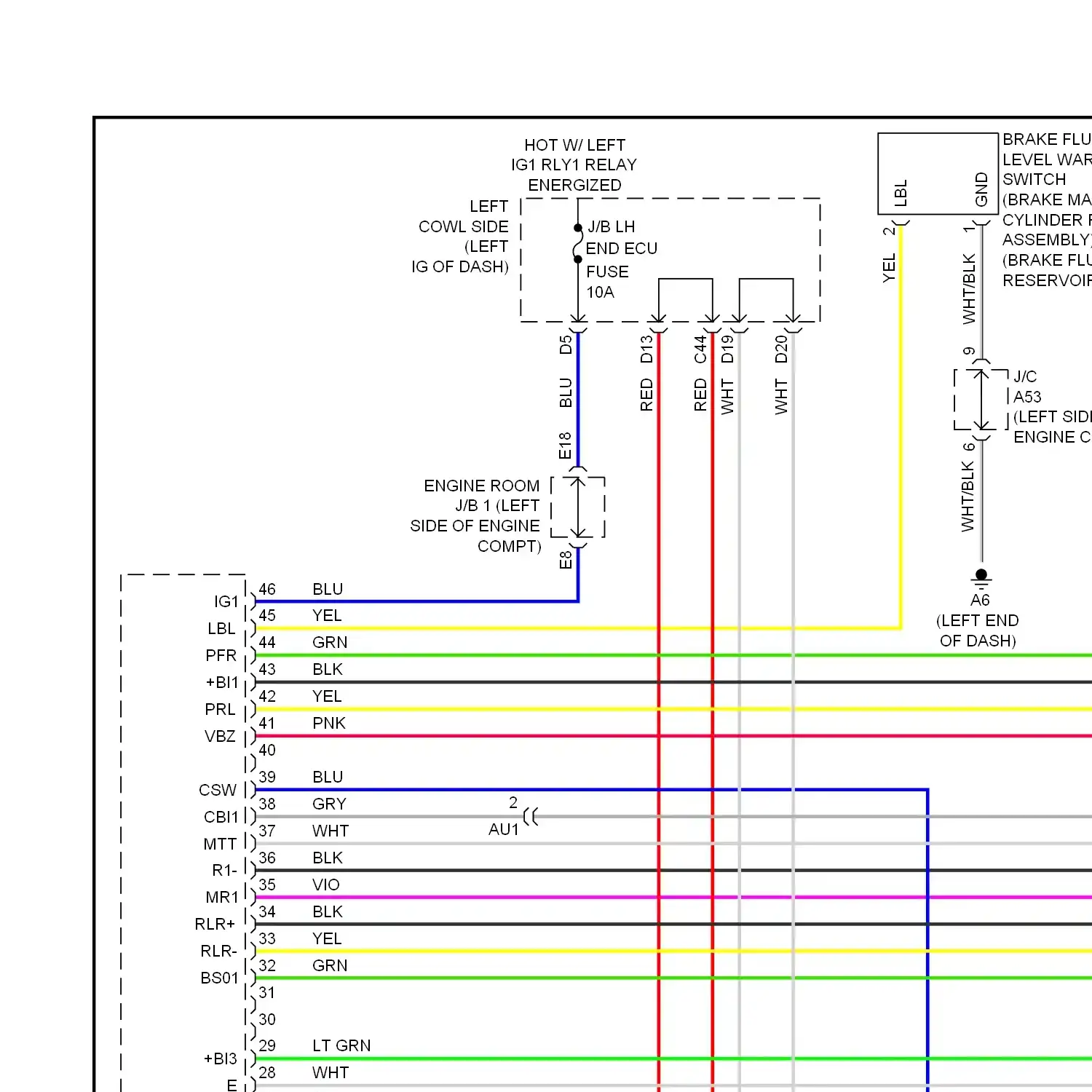
Task: Click pin number 33
Action: [267, 938]
